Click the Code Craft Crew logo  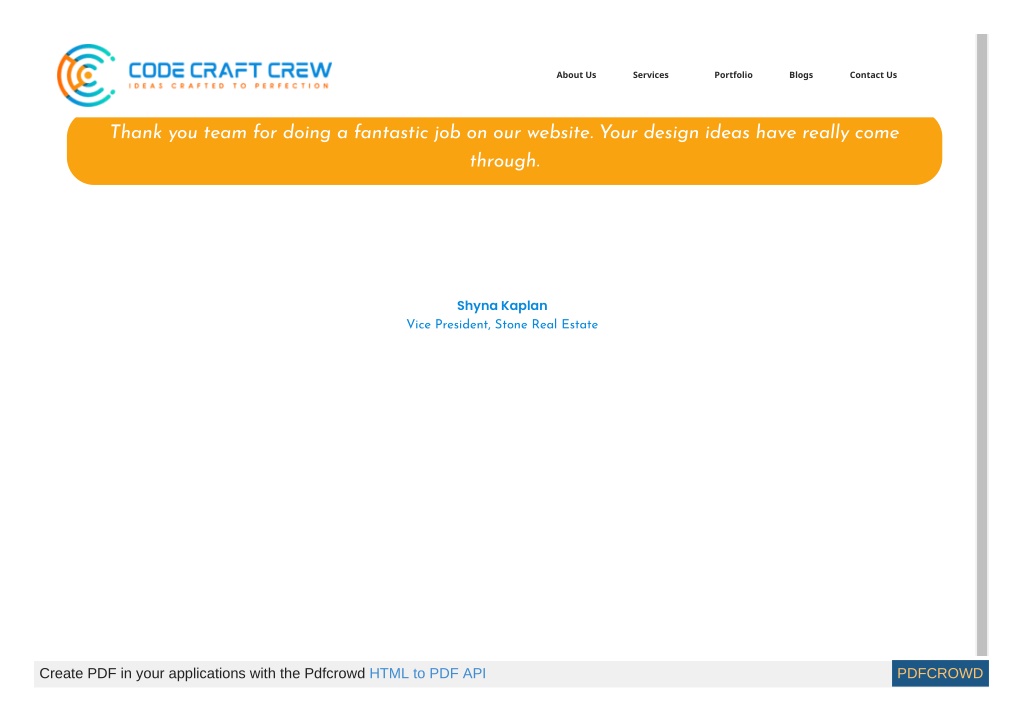coord(194,75)
